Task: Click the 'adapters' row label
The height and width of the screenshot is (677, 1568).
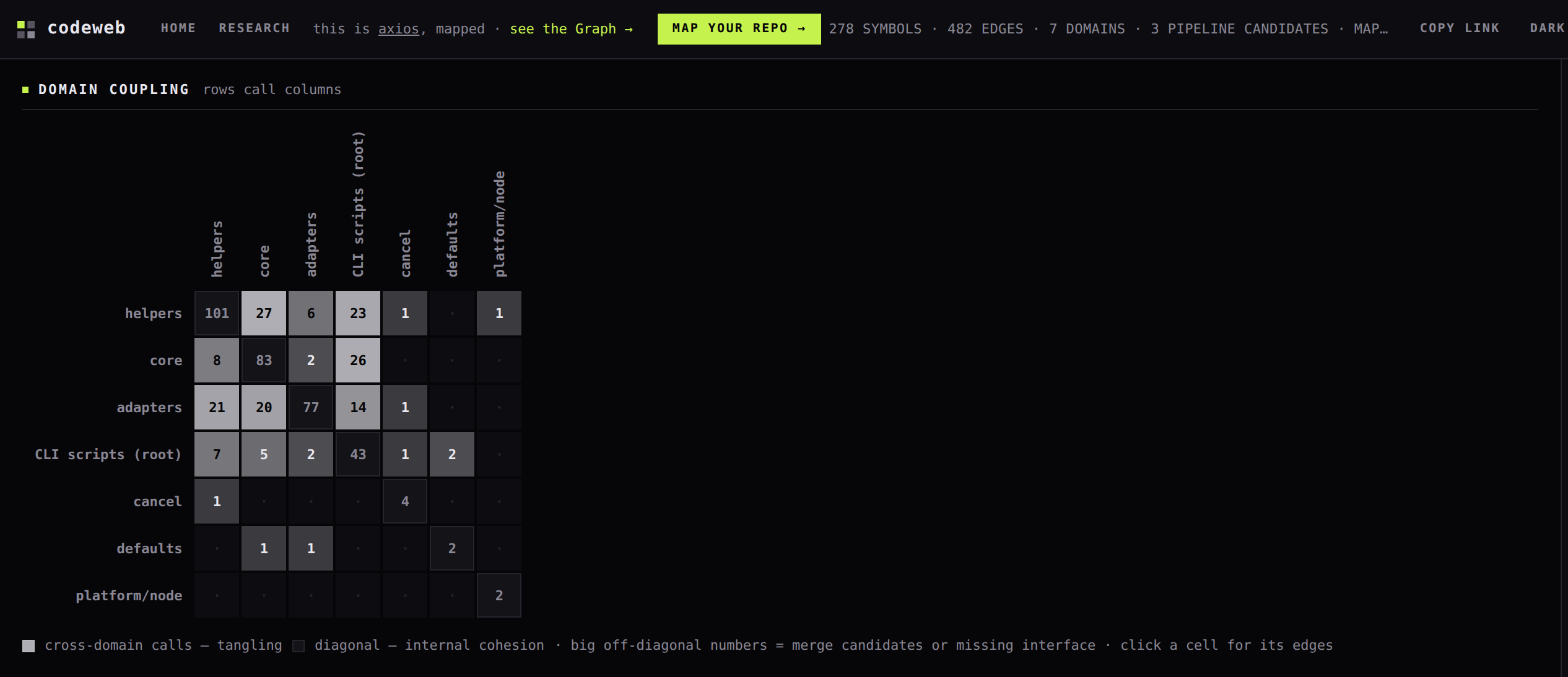Action: click(x=149, y=408)
